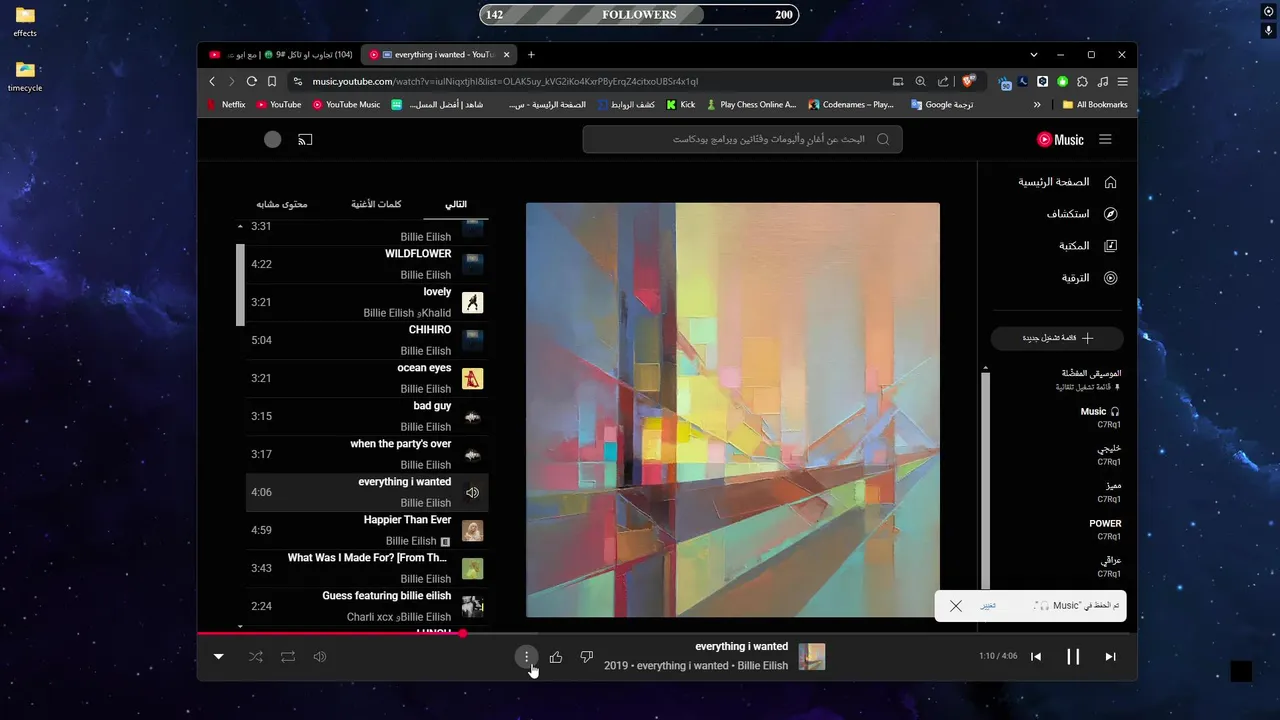Switch to the Related content tab

(x=282, y=204)
